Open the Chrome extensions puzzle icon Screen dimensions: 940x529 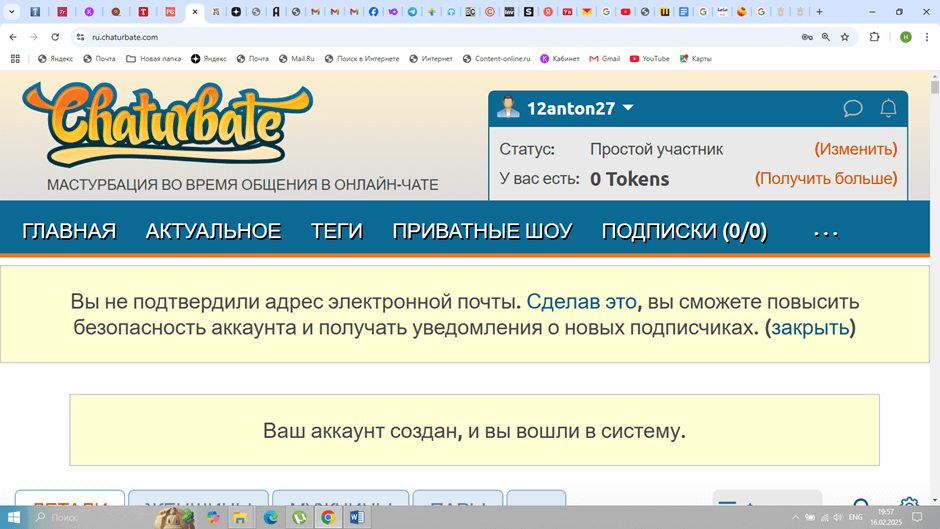click(x=874, y=37)
